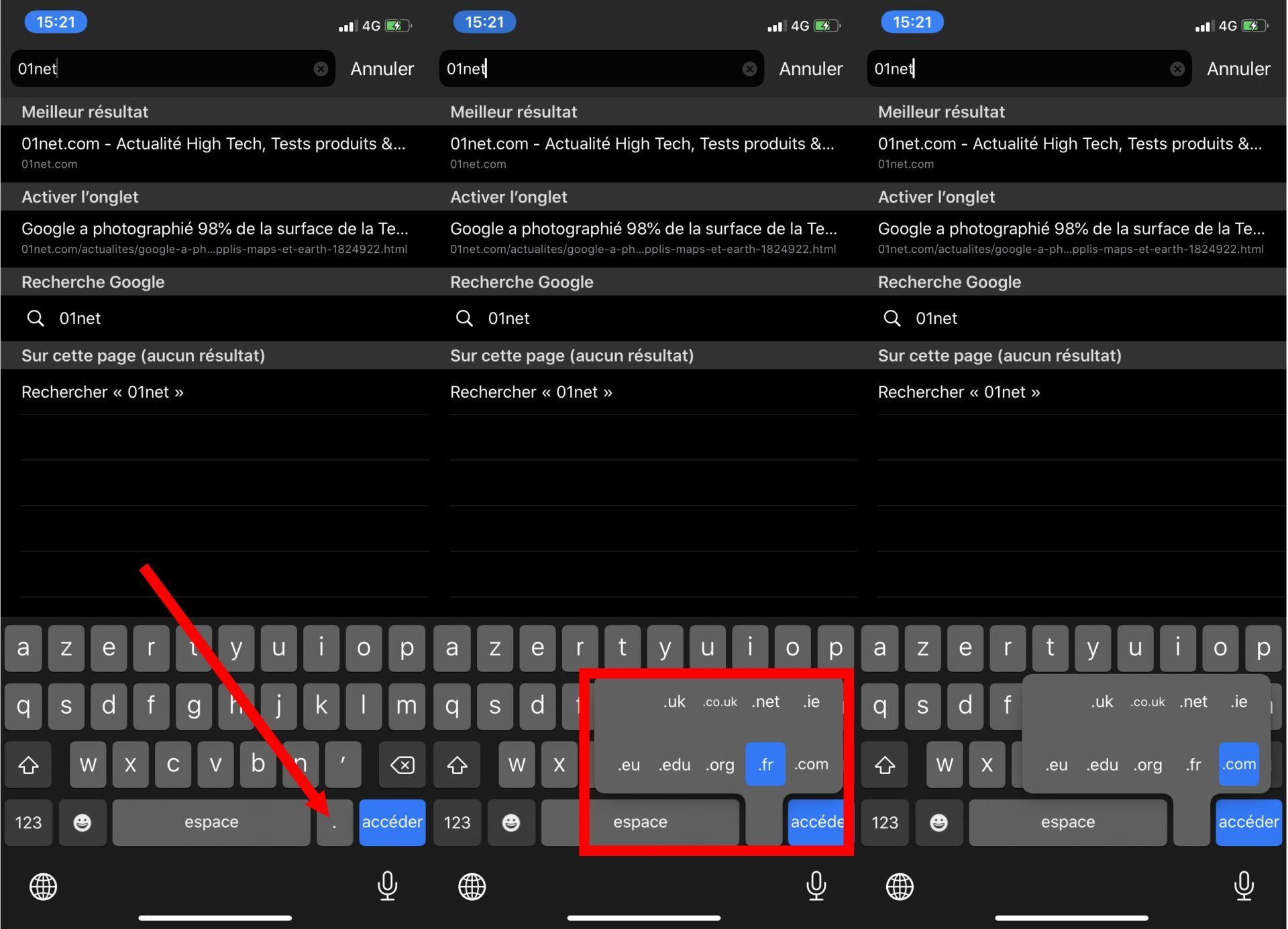Start dictation with microphone on right screen
The height and width of the screenshot is (929, 1288).
coord(1244,886)
